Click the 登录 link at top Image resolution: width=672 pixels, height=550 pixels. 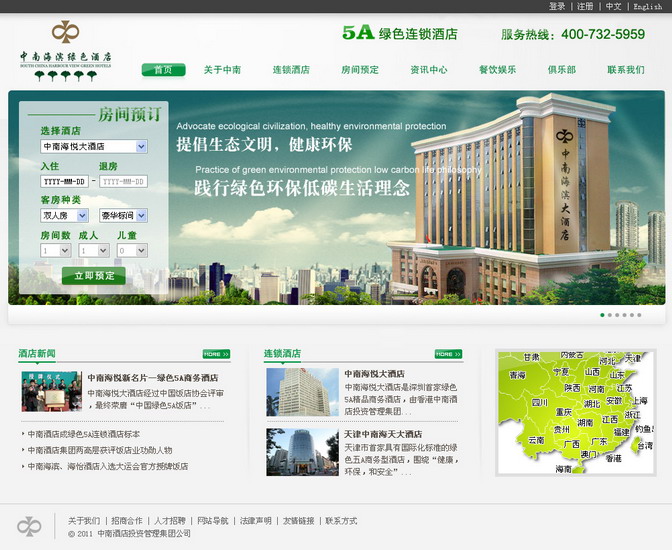click(557, 6)
